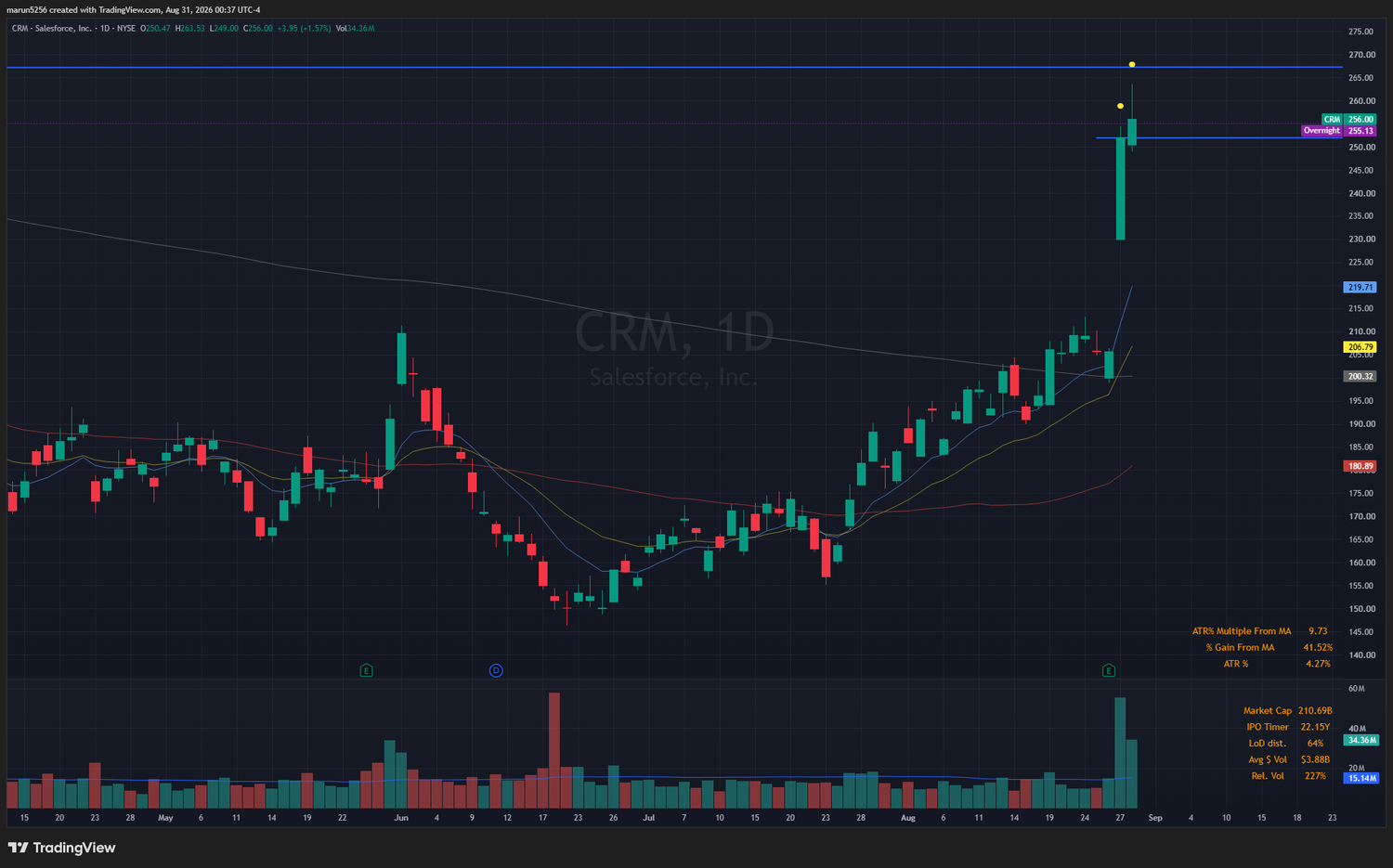Click the 60M volume axis label
This screenshot has width=1393, height=868.
pyautogui.click(x=1357, y=689)
